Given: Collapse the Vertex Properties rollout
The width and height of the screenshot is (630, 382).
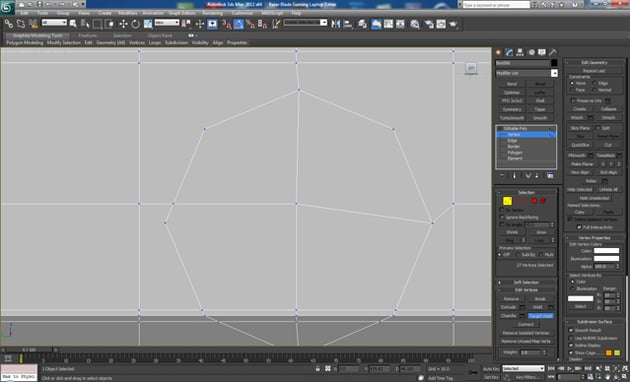Looking at the screenshot, I should click(x=594, y=238).
